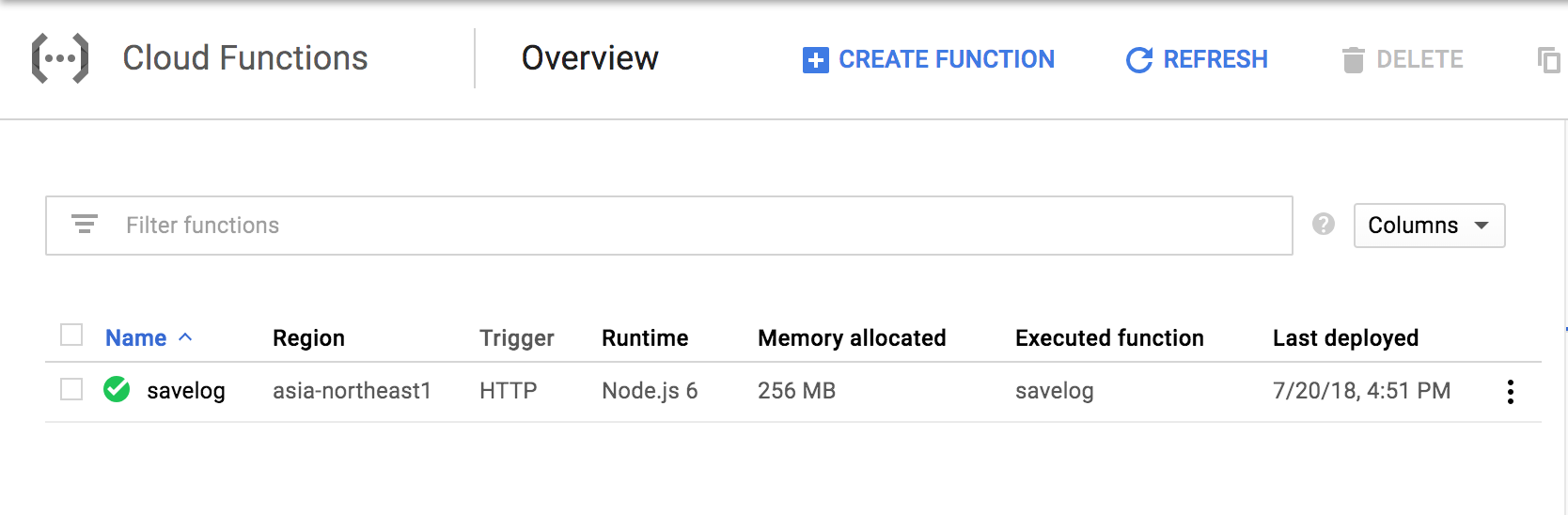
Task: Open the three-dot actions menu for savelog
Action: 1510,391
